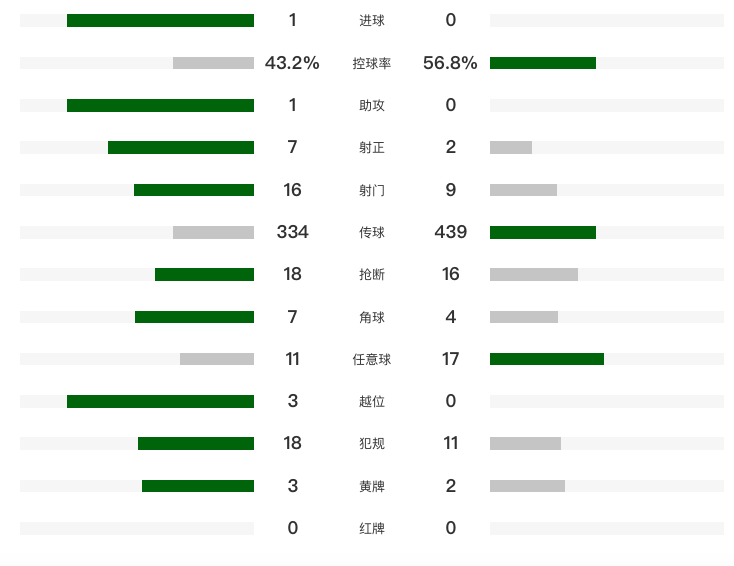734x566 pixels.
Task: Click the 进球 stat label
Action: (x=371, y=21)
